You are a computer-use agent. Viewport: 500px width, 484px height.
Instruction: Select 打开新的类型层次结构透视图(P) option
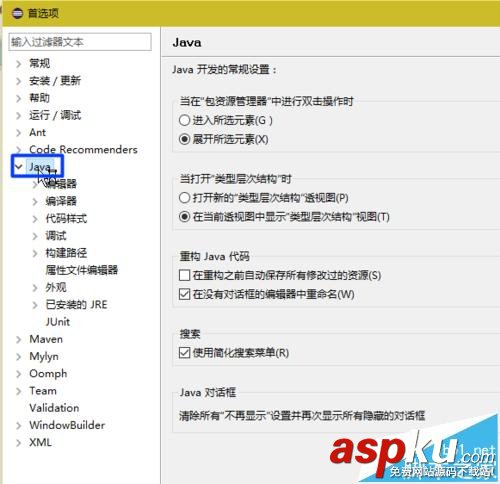coord(184,198)
